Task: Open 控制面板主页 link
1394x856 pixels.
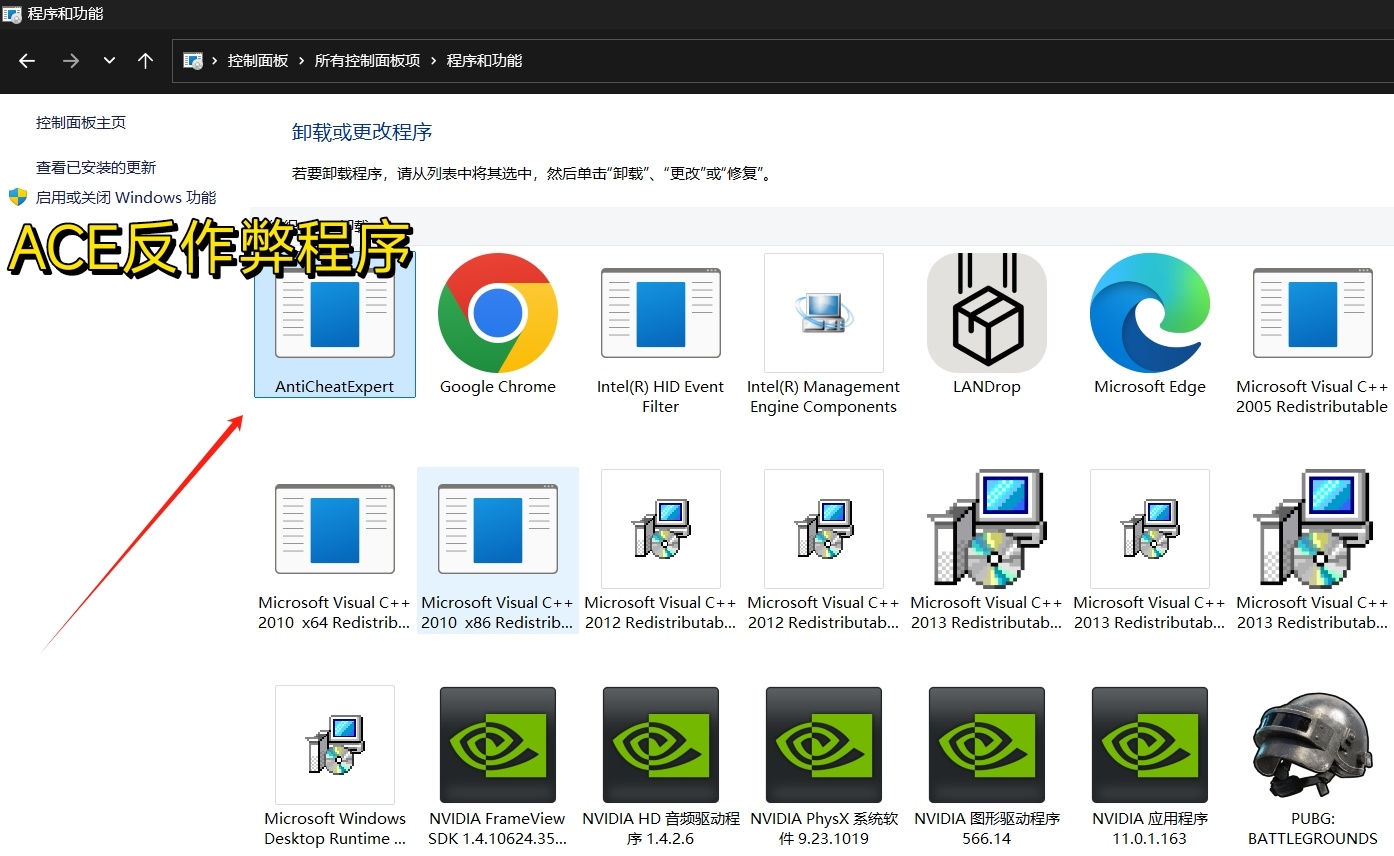Action: (81, 123)
